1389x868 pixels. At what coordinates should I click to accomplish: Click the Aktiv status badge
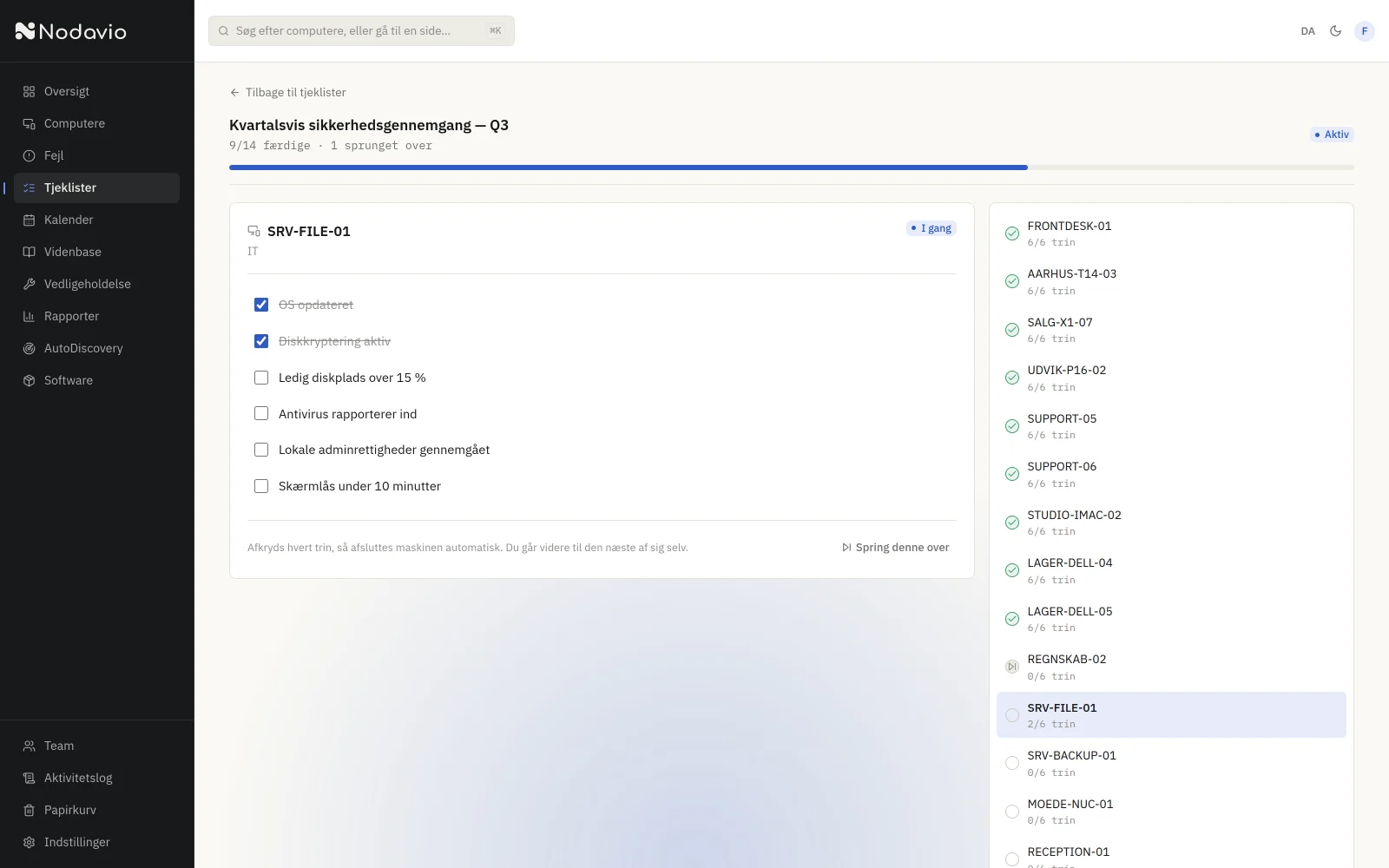1332,135
